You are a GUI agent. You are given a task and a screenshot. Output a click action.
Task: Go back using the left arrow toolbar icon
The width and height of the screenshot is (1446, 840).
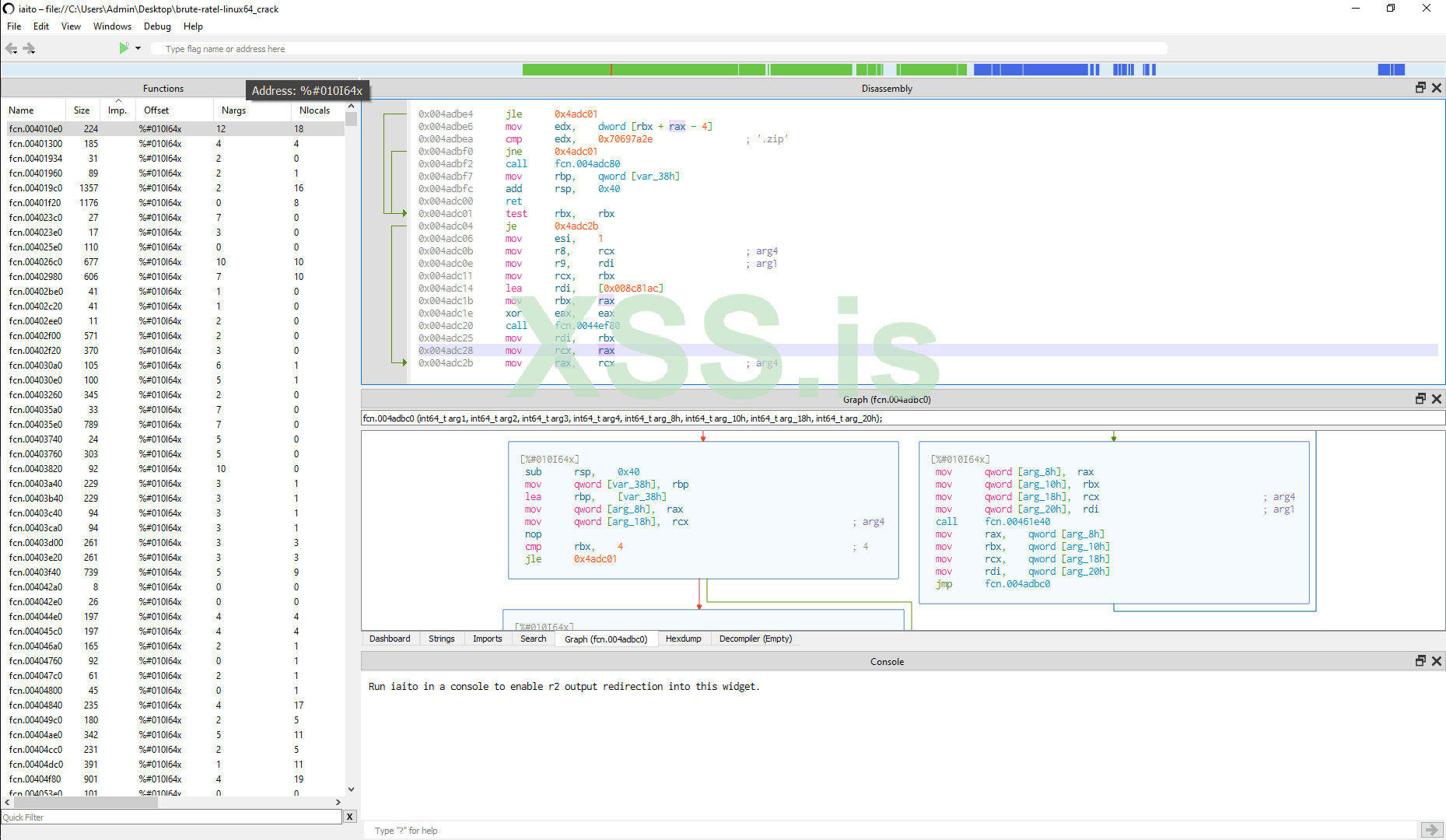[x=11, y=48]
